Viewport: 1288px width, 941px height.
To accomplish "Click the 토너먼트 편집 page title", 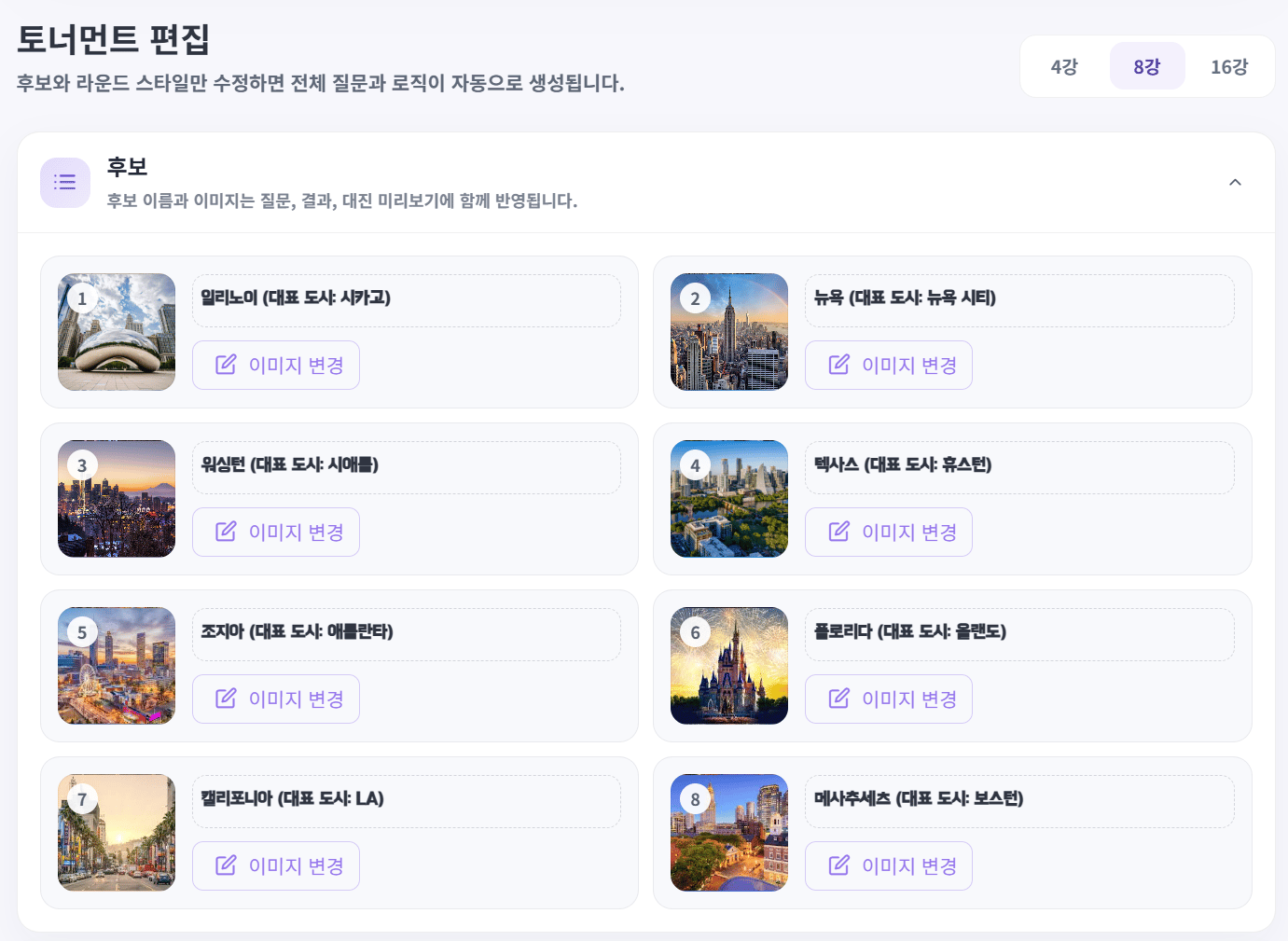I will [x=113, y=39].
